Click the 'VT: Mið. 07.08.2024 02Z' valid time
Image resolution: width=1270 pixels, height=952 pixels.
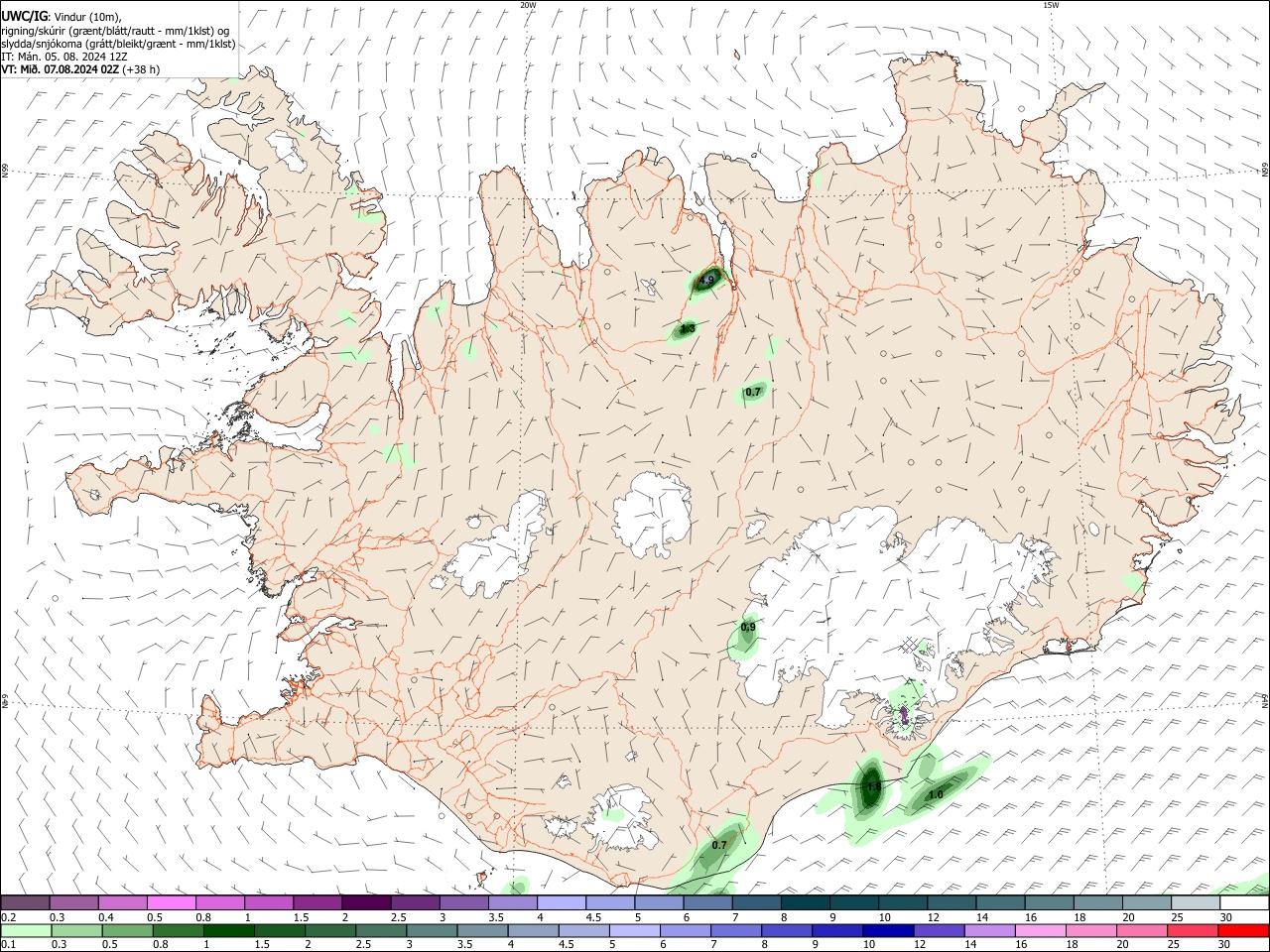61,69
